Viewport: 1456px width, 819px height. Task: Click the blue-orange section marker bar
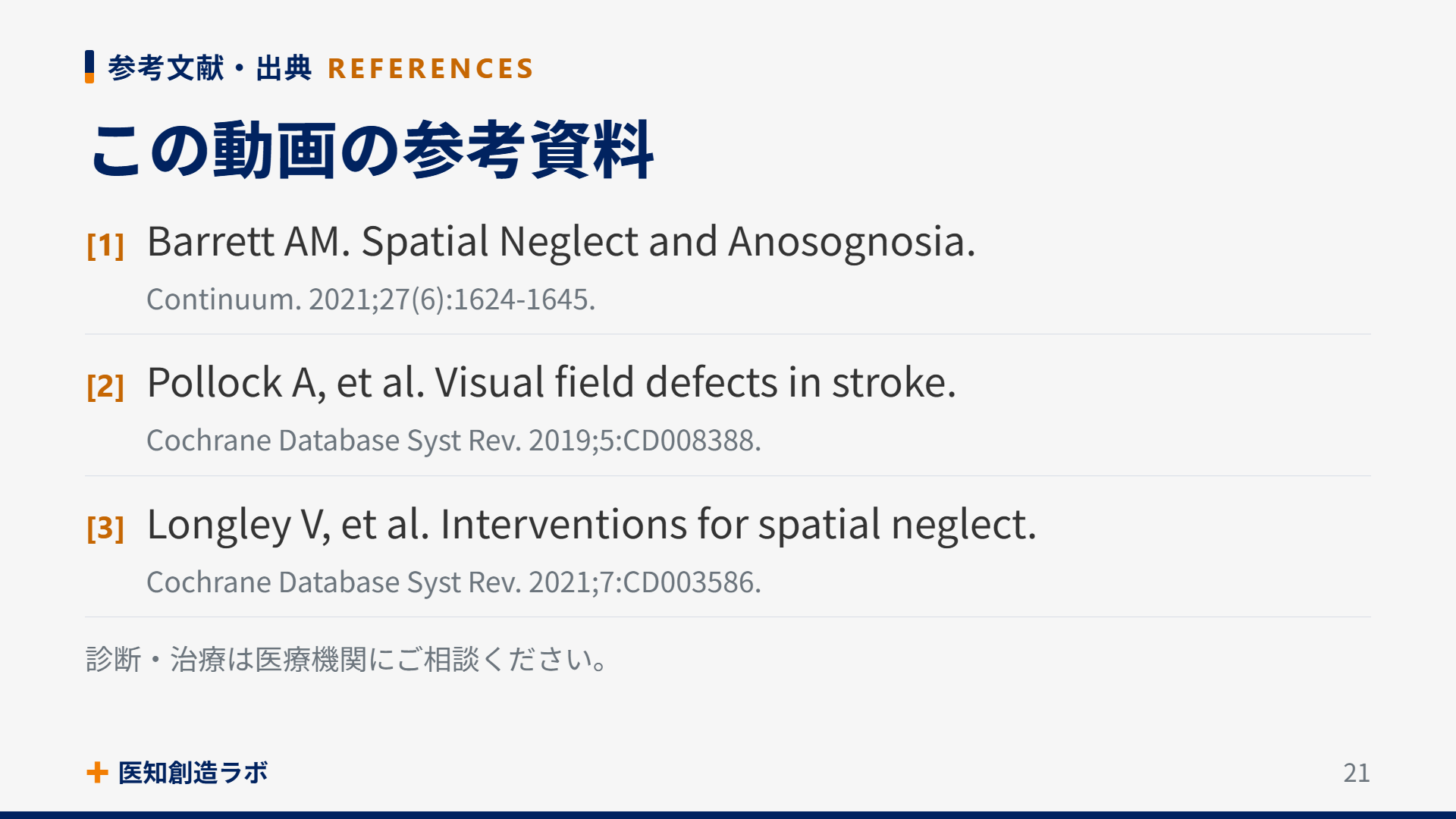[89, 67]
